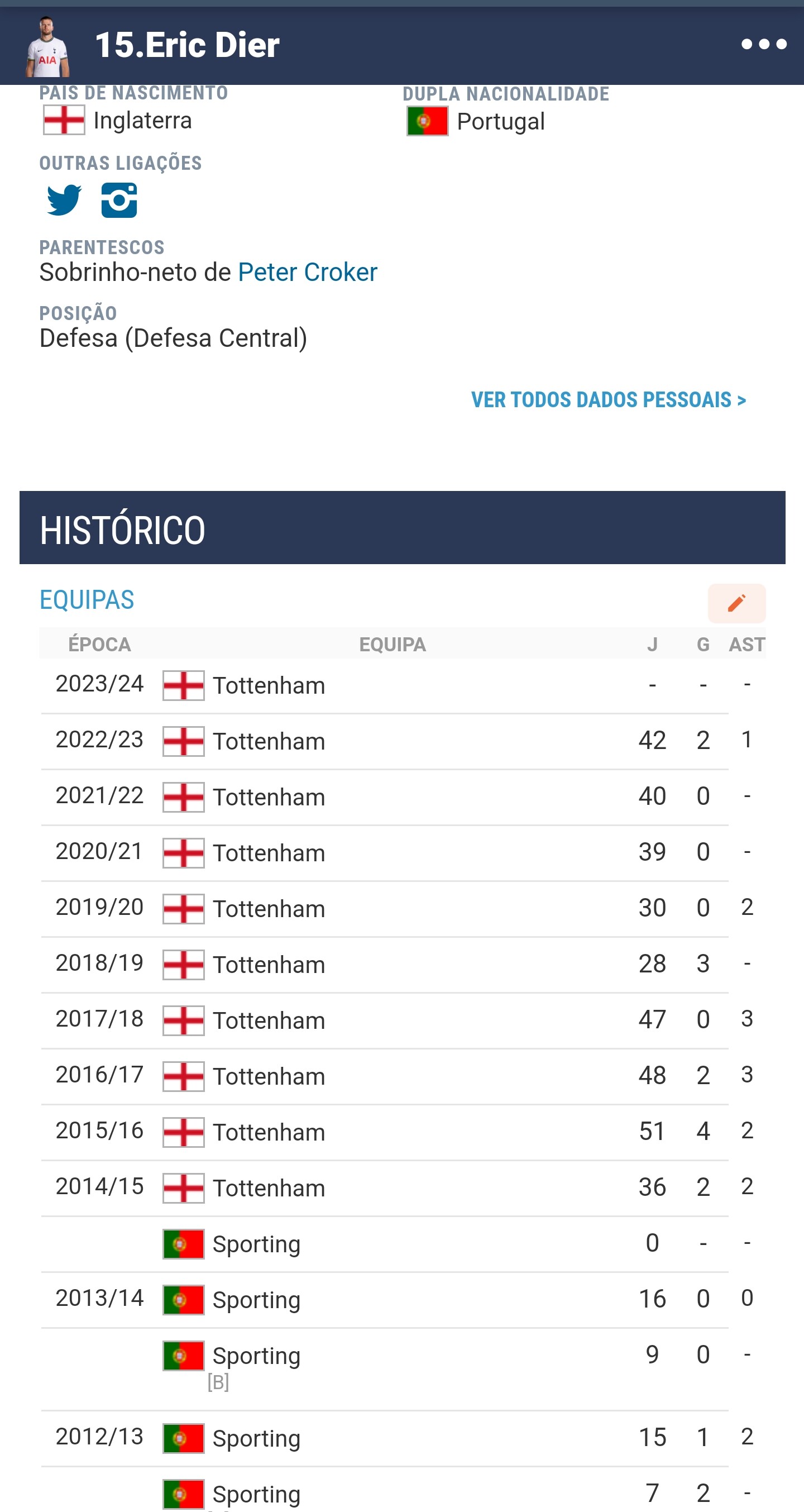Open Tottenham team for 2015/16 season
The image size is (804, 1512).
pos(269,1132)
